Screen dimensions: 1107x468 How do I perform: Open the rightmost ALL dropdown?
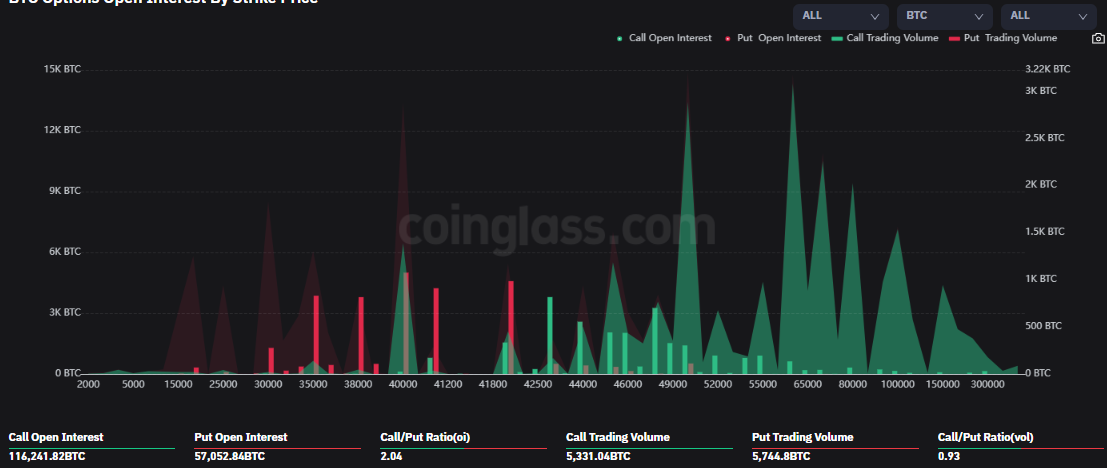pyautogui.click(x=1048, y=16)
